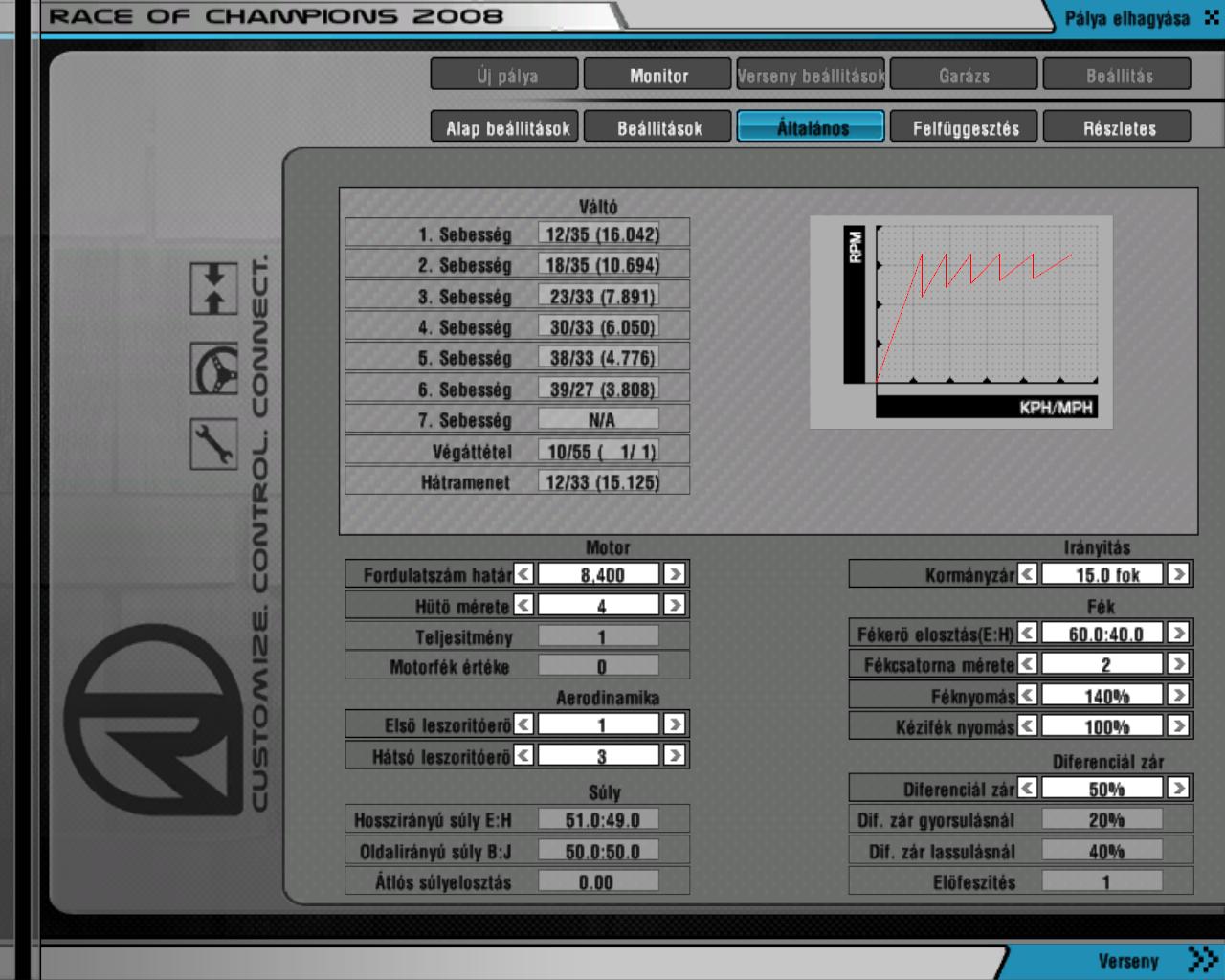Increase Fordulatszám határ with right arrow
Screen dimensions: 1225x980
(x=675, y=574)
